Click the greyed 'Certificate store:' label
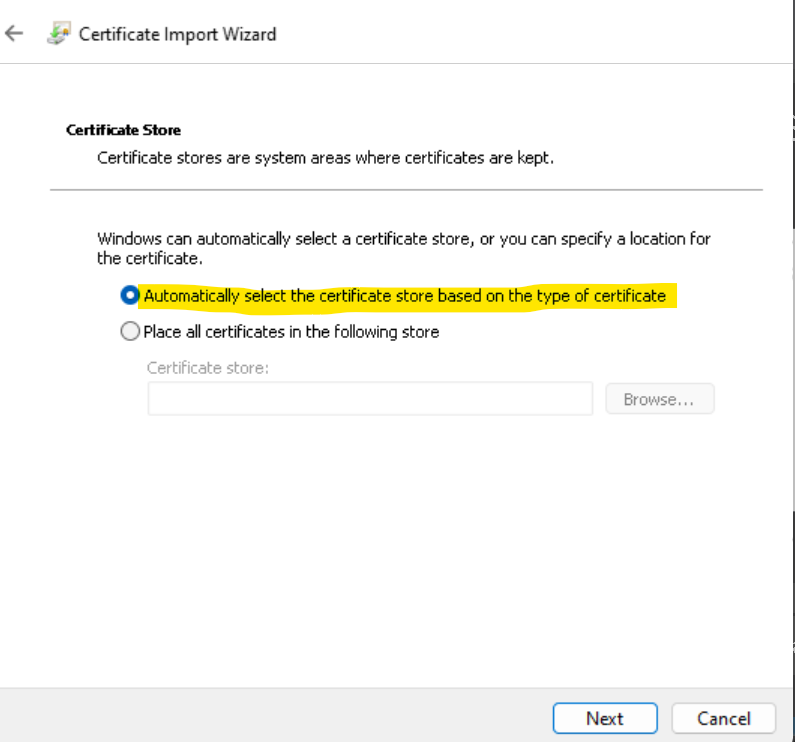The height and width of the screenshot is (742, 795). [x=207, y=368]
